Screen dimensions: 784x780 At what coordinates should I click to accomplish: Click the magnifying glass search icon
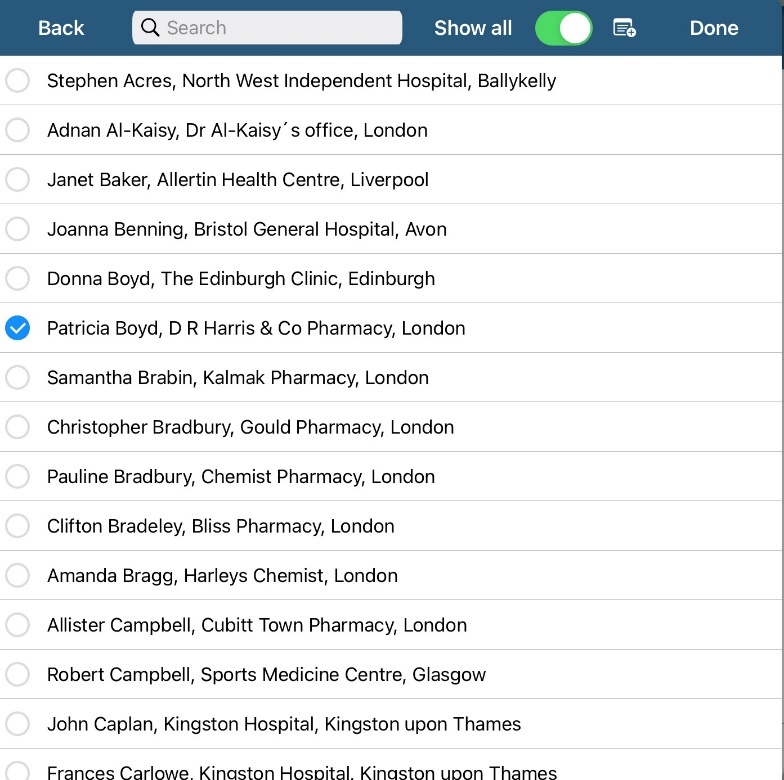click(150, 28)
